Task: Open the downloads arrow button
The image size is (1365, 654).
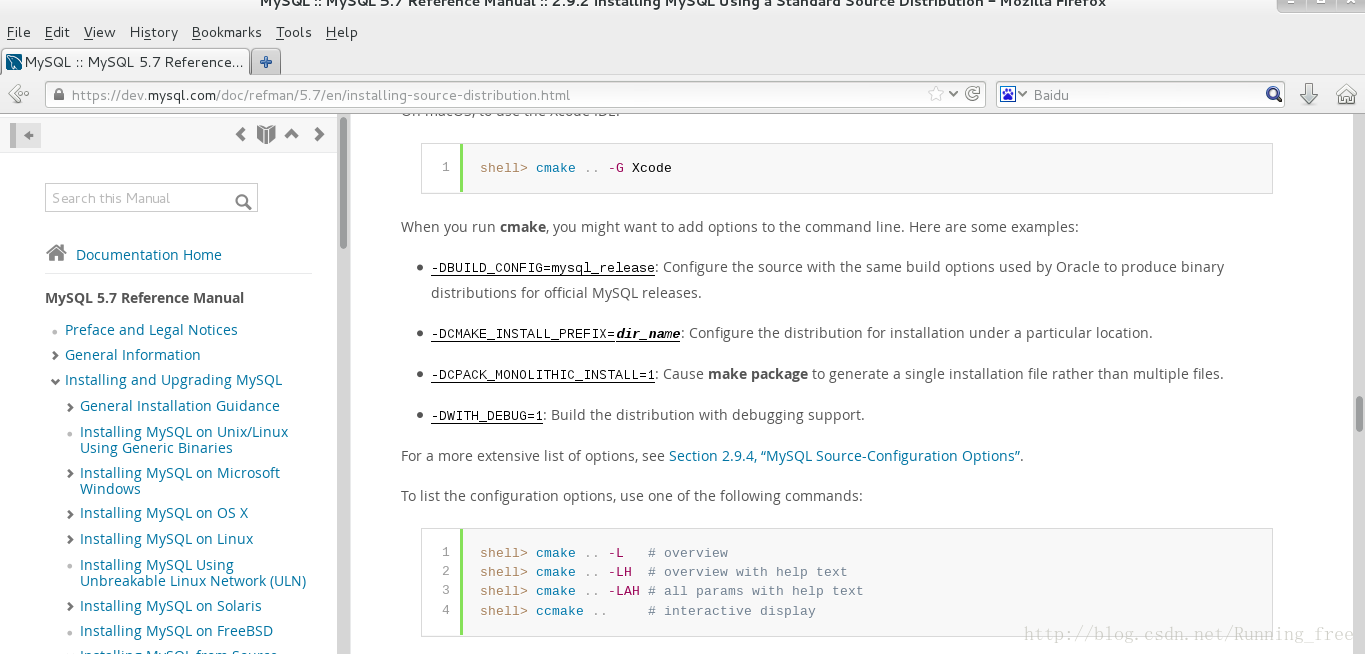Action: coord(1308,95)
